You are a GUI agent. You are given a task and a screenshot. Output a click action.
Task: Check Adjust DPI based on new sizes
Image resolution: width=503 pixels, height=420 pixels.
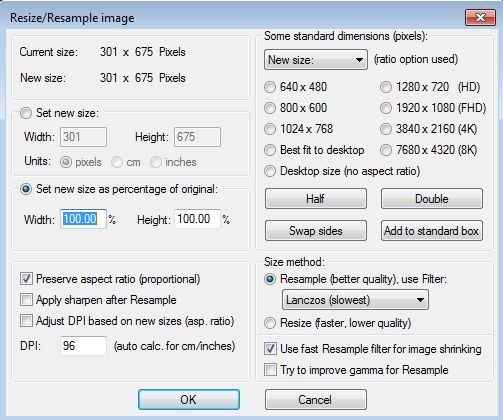[x=26, y=321]
